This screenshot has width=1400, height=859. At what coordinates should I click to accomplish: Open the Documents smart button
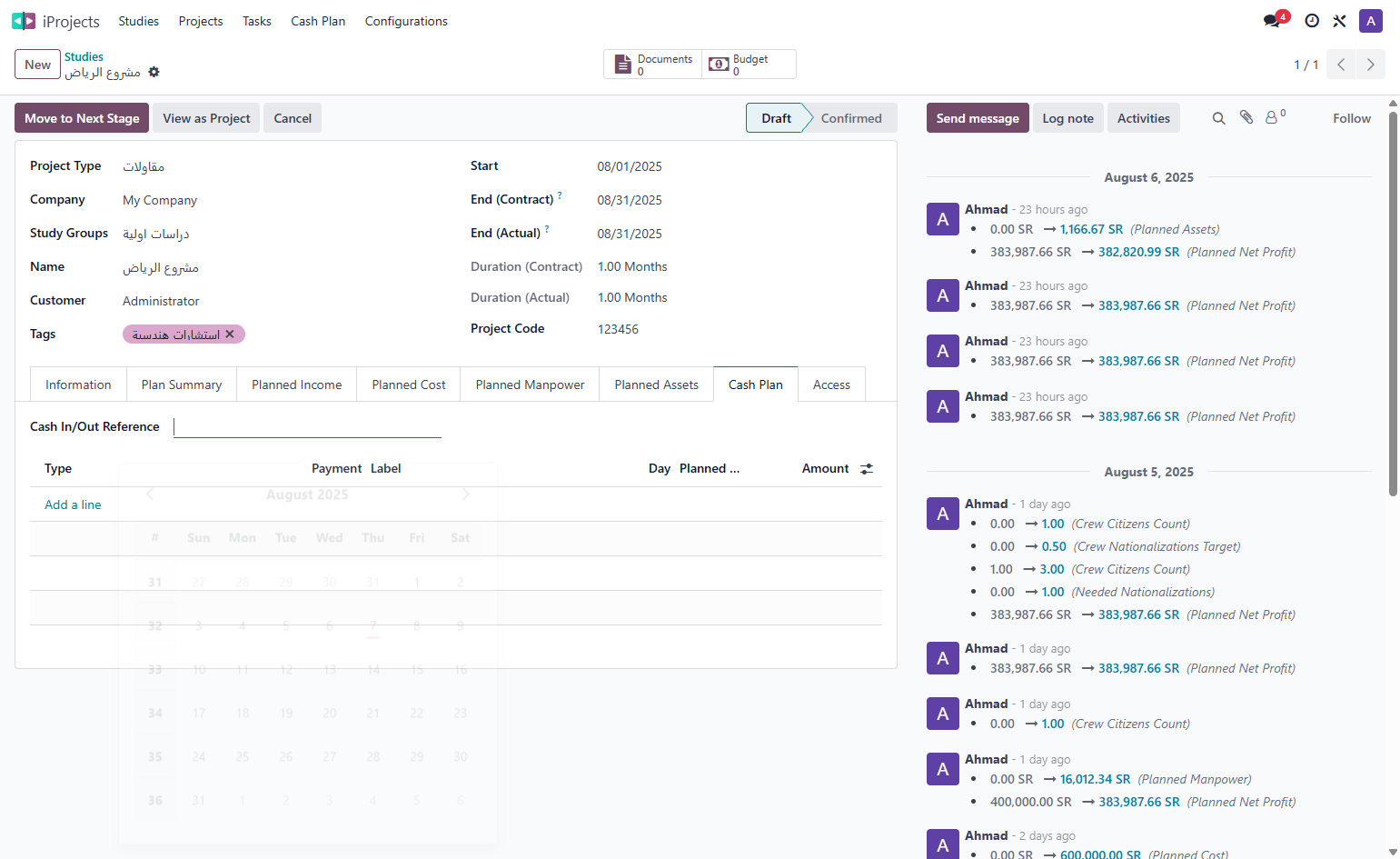[x=653, y=65]
